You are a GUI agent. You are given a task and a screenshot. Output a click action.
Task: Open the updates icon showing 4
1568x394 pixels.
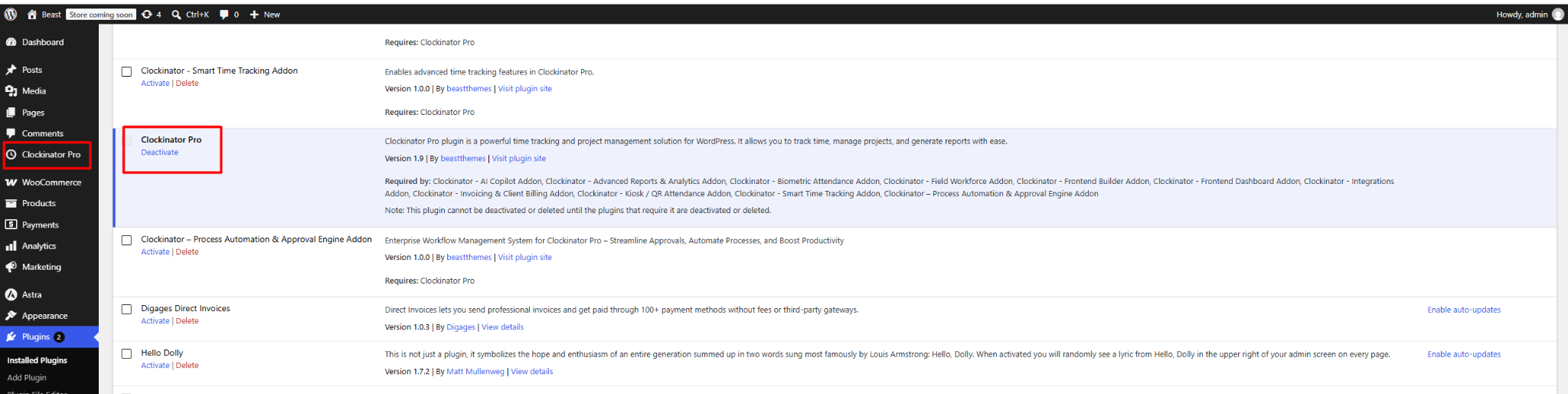pyautogui.click(x=147, y=15)
